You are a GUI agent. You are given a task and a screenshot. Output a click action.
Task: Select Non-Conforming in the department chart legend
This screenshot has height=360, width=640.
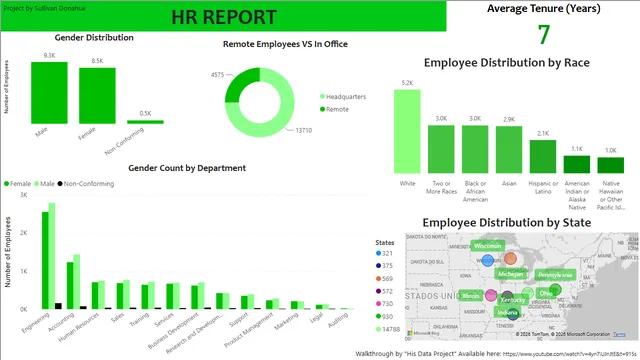point(86,184)
